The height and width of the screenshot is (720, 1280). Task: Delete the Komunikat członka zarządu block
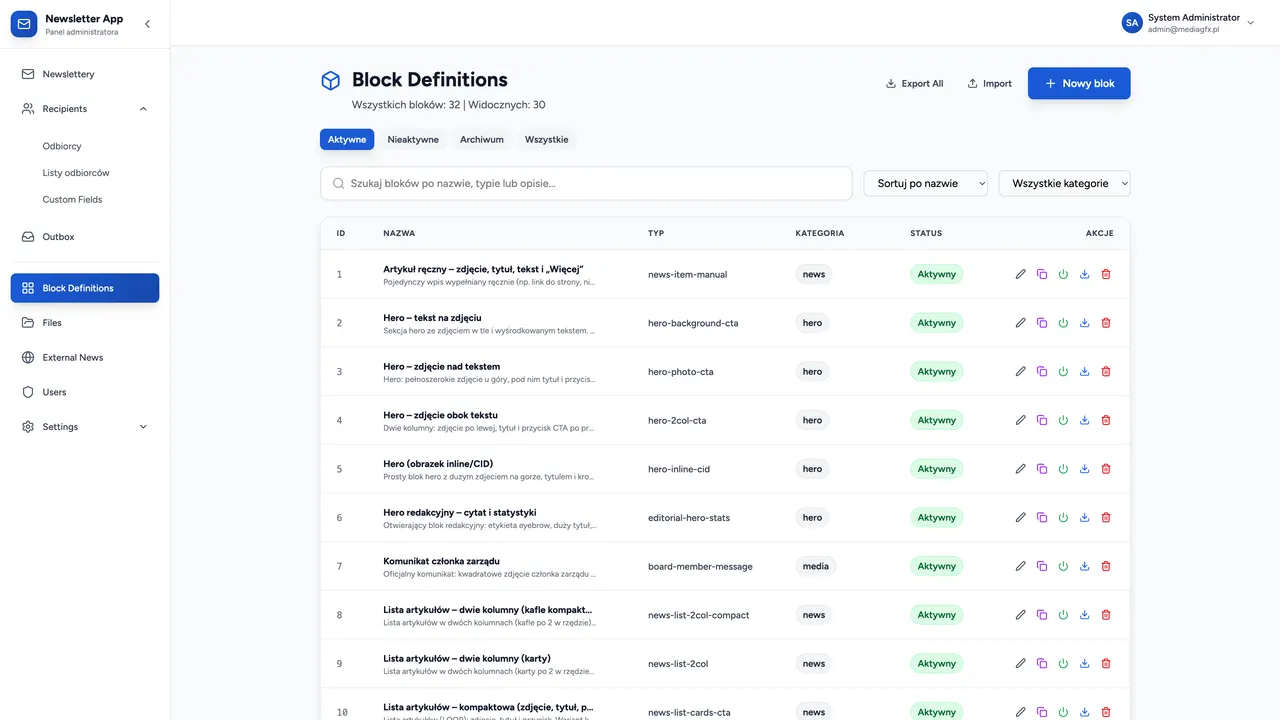click(x=1106, y=566)
